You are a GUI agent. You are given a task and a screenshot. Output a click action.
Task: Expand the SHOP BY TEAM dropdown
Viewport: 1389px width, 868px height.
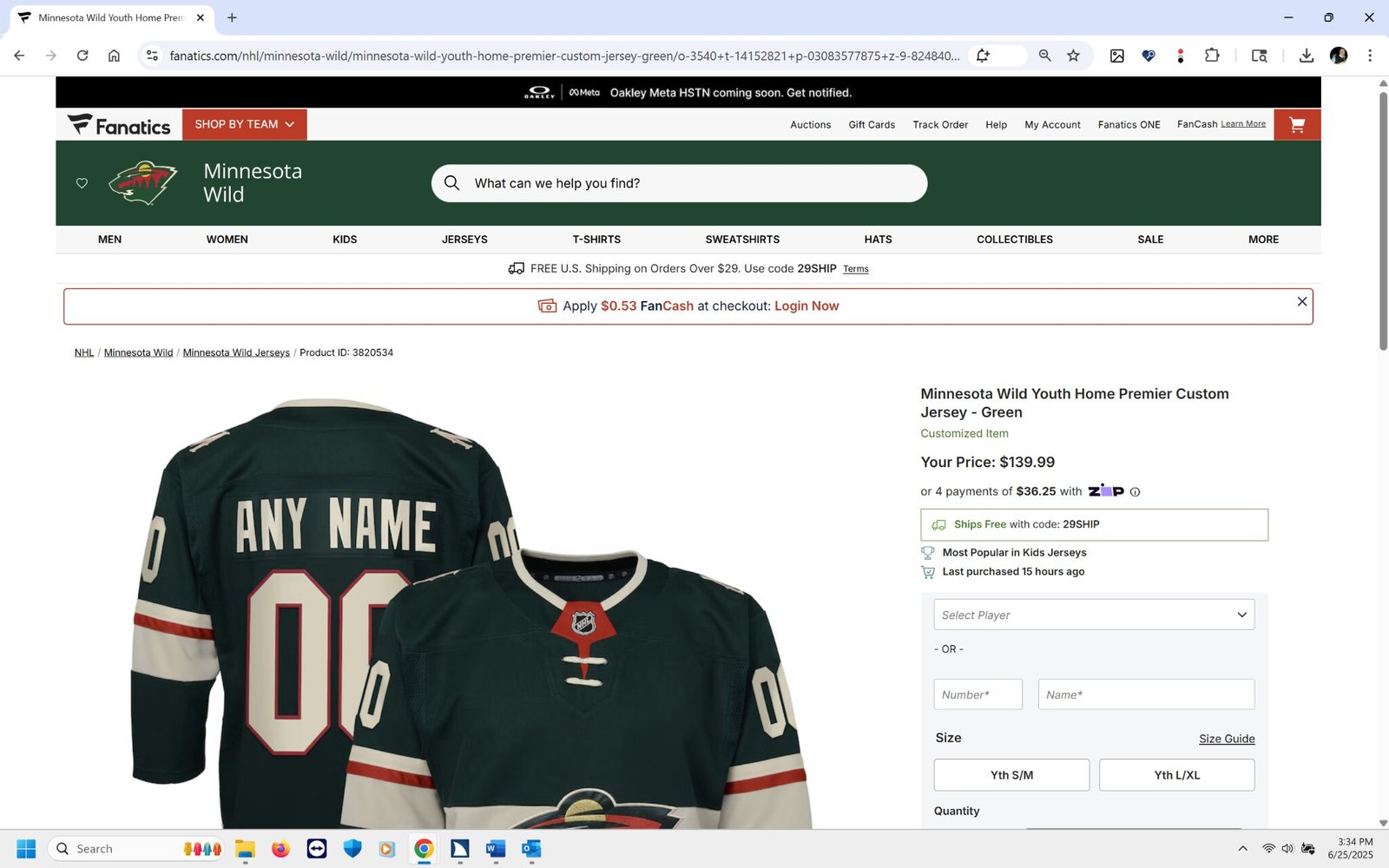click(x=245, y=125)
